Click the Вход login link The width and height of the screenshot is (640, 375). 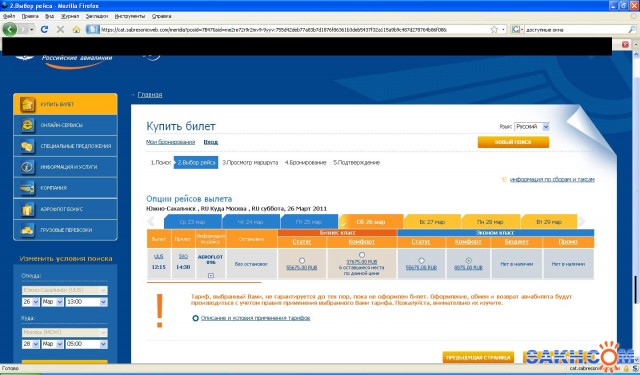pyautogui.click(x=211, y=142)
